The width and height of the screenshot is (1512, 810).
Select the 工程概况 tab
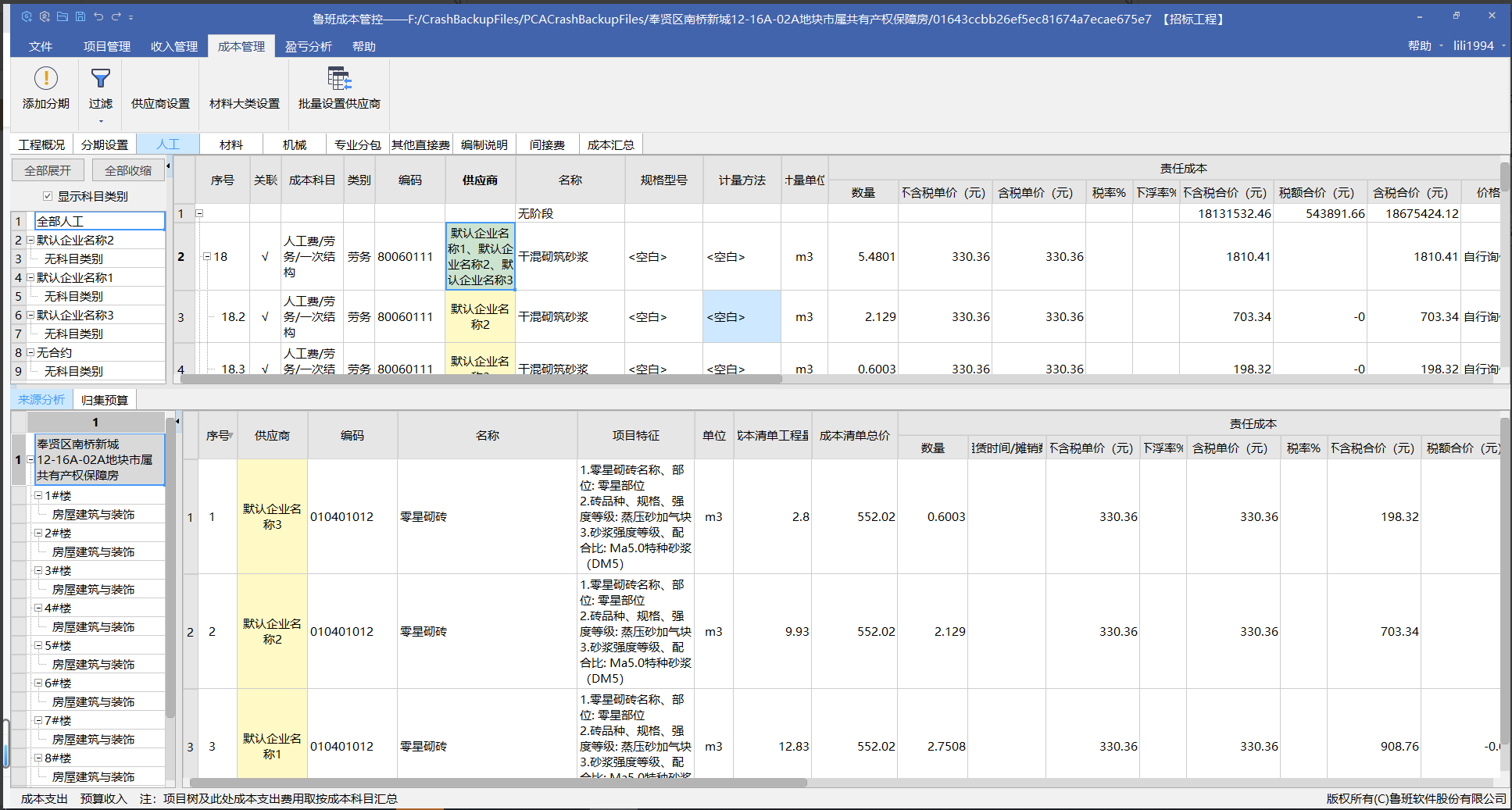coord(42,145)
